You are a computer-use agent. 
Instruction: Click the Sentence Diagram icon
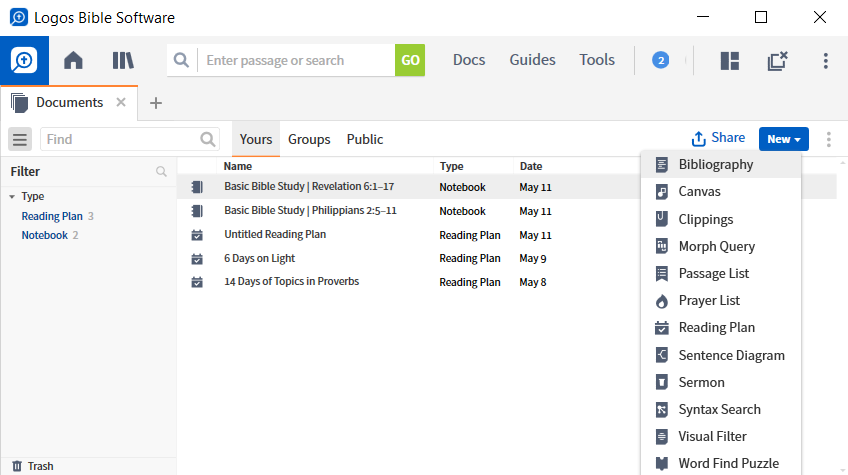click(661, 355)
